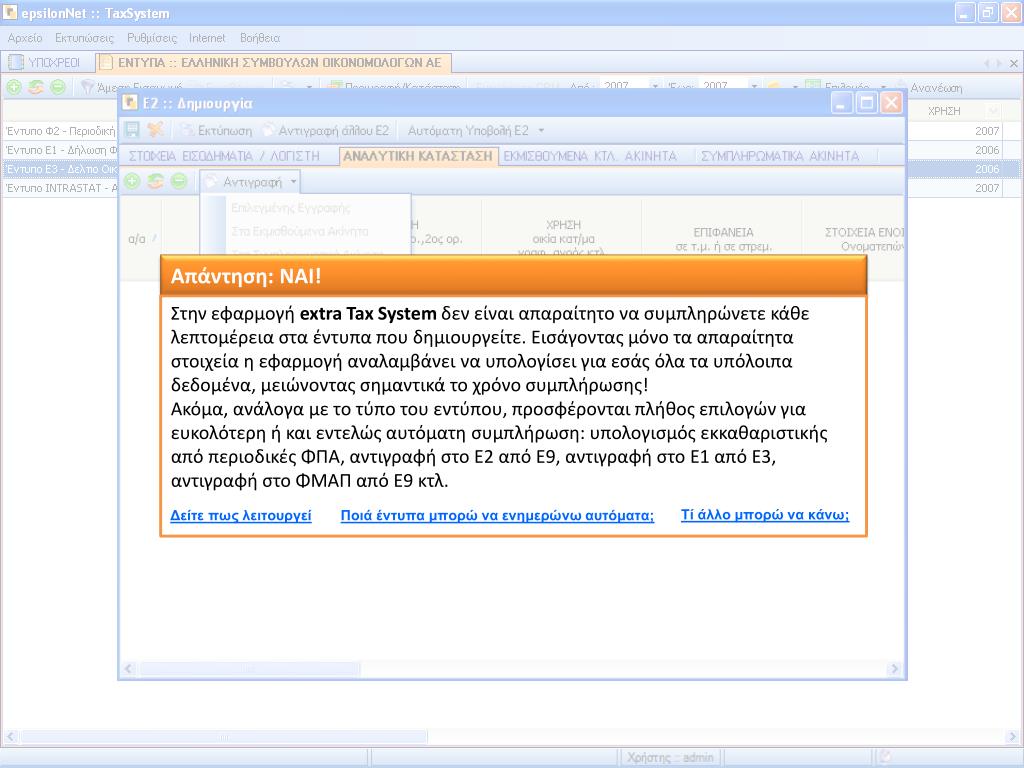This screenshot has height=768, width=1024.
Task: Close the E2 :: Δημιουργία window
Action: 891,103
